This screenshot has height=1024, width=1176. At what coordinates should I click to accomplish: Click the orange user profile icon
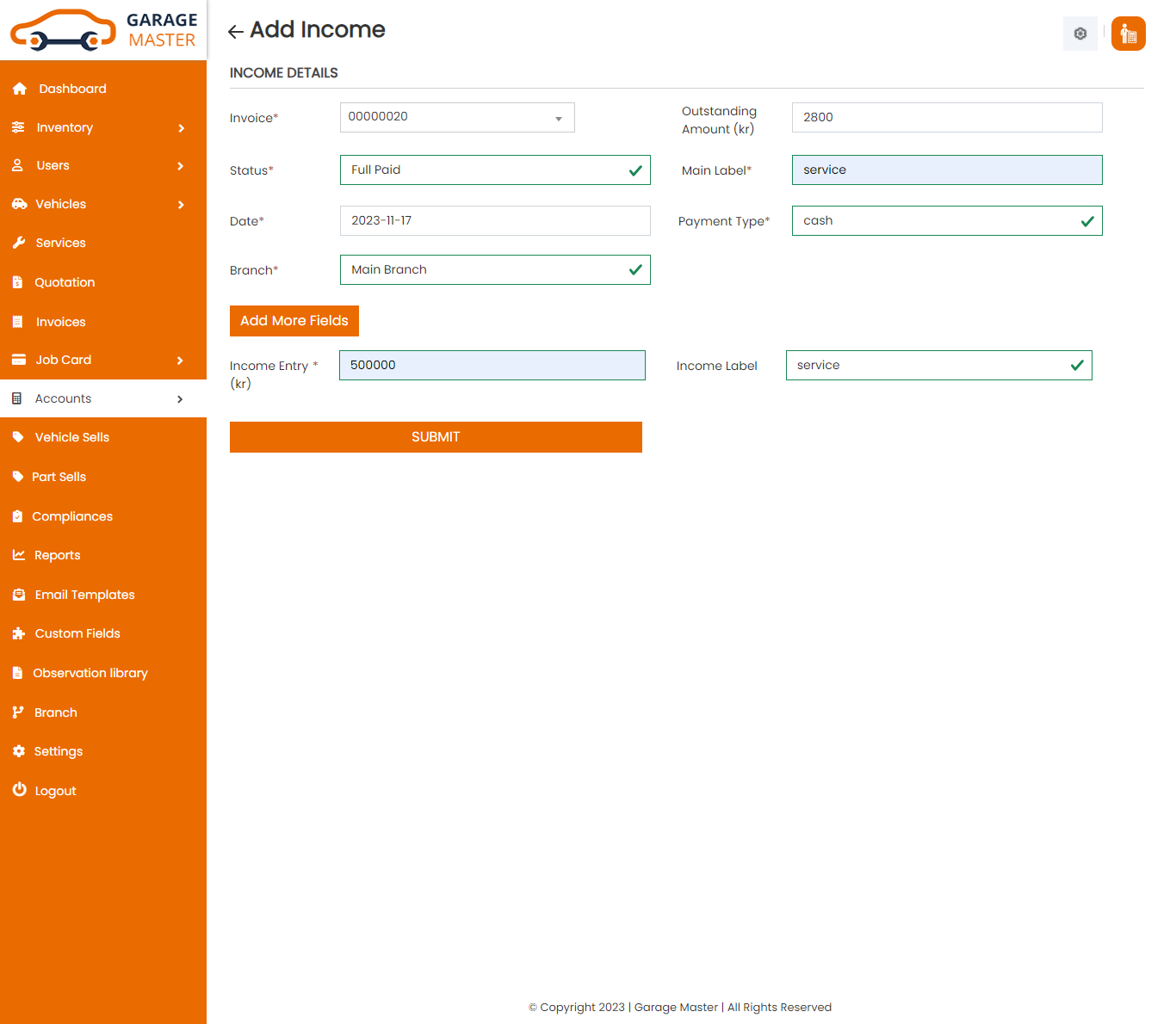pos(1128,34)
